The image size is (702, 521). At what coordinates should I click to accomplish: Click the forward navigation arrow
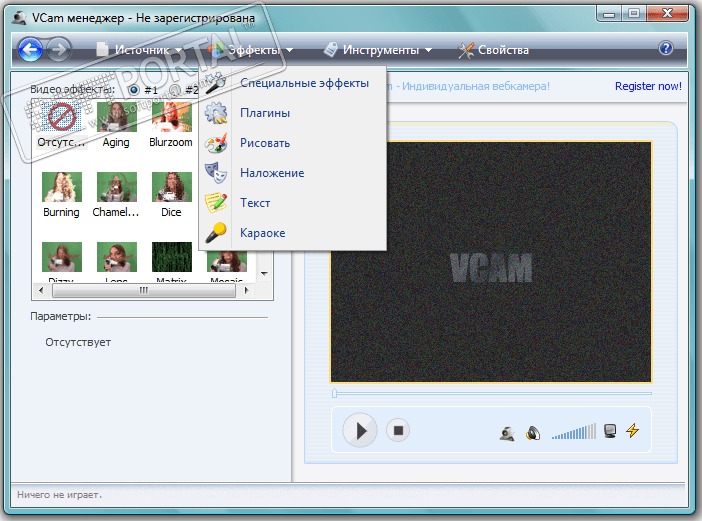tap(59, 49)
